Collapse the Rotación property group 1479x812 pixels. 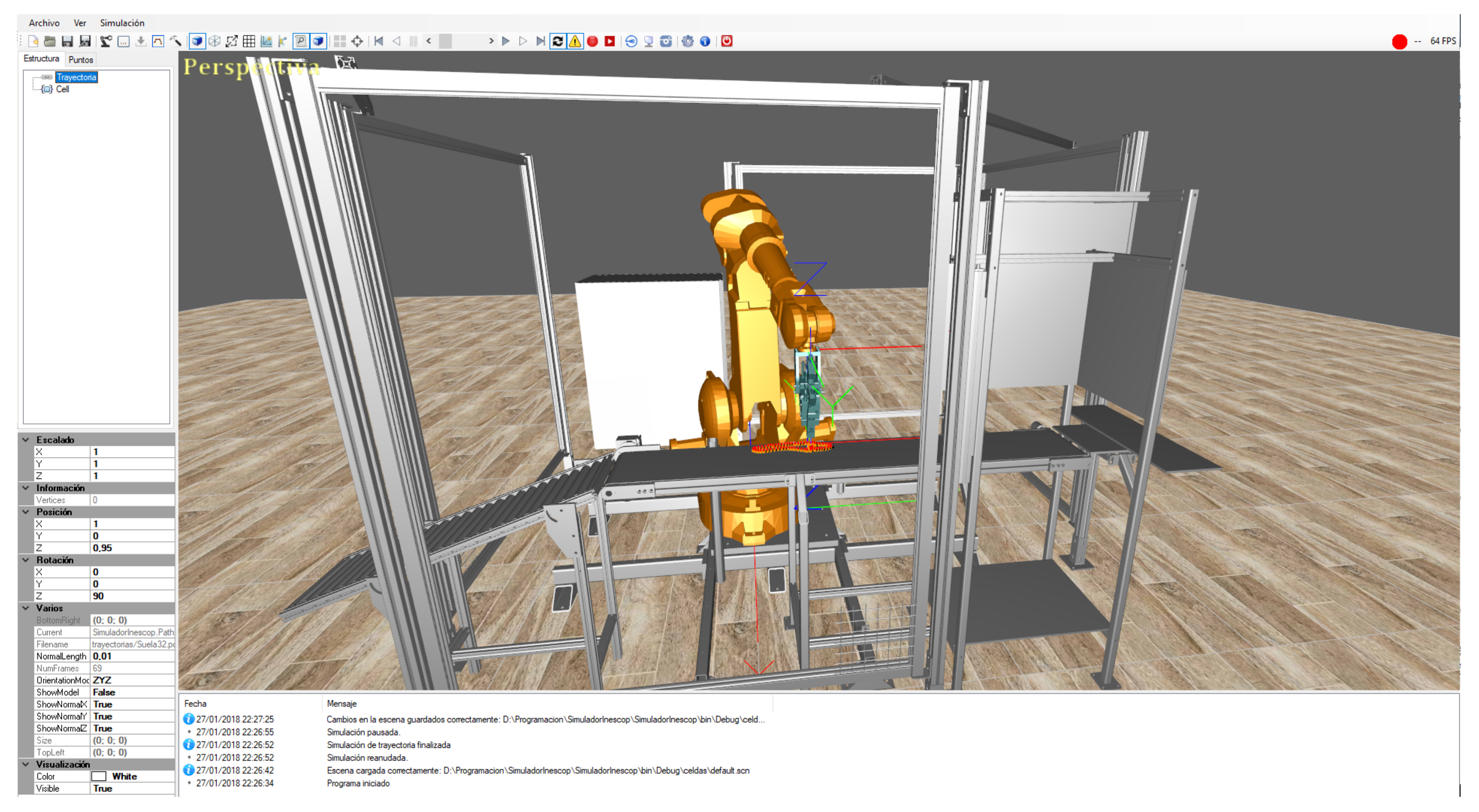tap(26, 560)
